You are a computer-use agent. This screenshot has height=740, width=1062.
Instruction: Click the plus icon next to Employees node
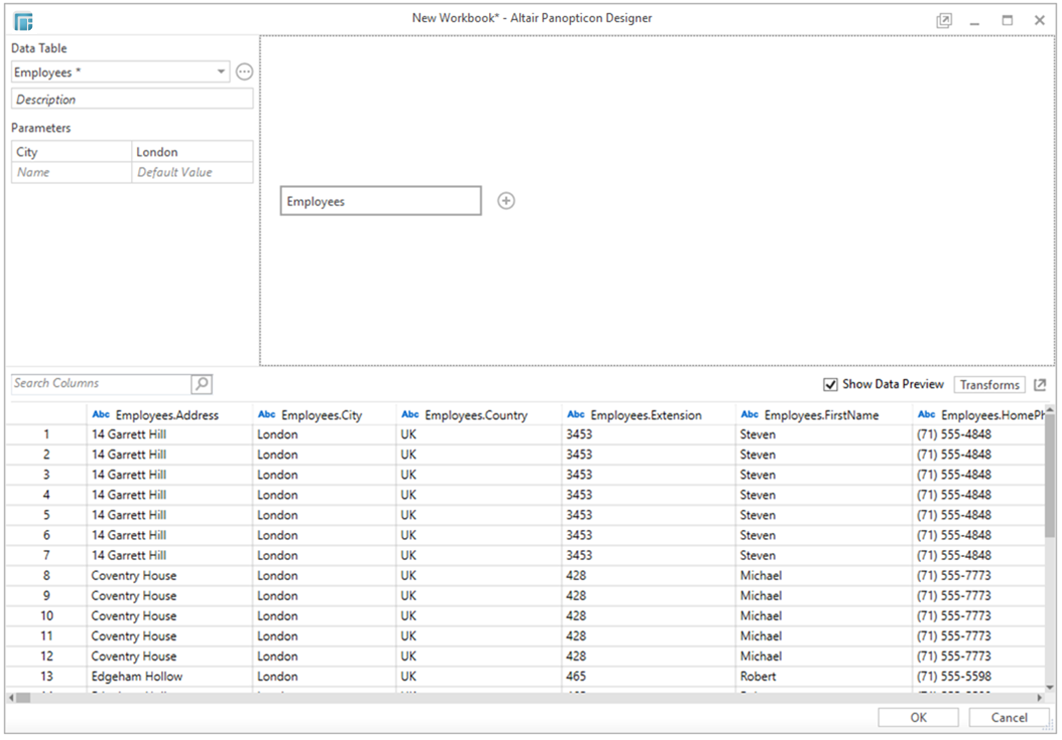pyautogui.click(x=506, y=201)
